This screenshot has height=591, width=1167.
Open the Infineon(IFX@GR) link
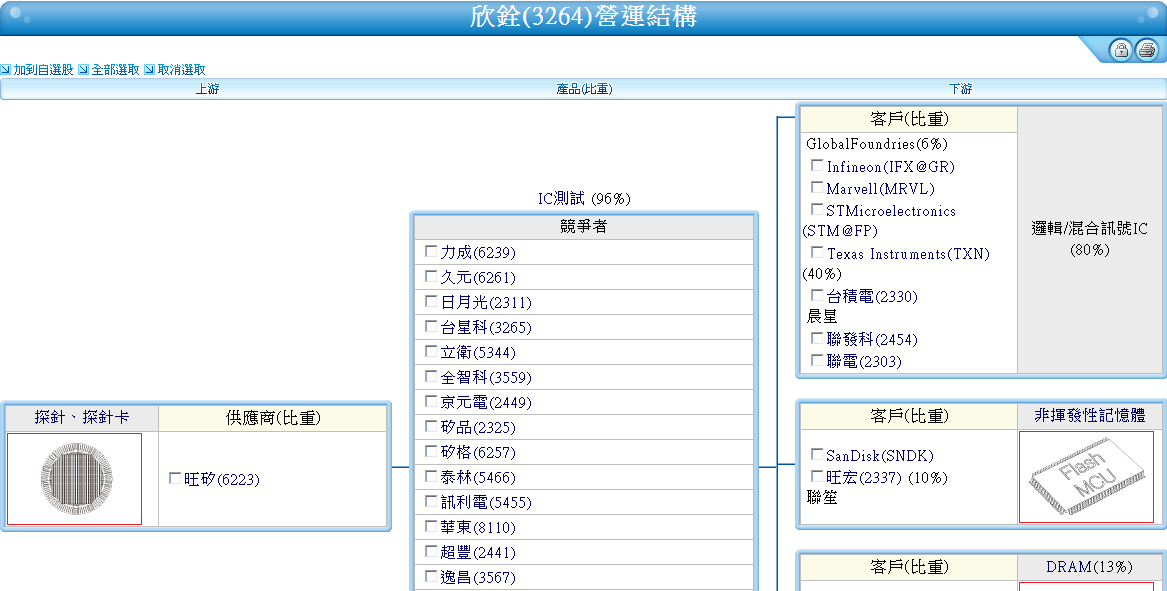coord(891,167)
